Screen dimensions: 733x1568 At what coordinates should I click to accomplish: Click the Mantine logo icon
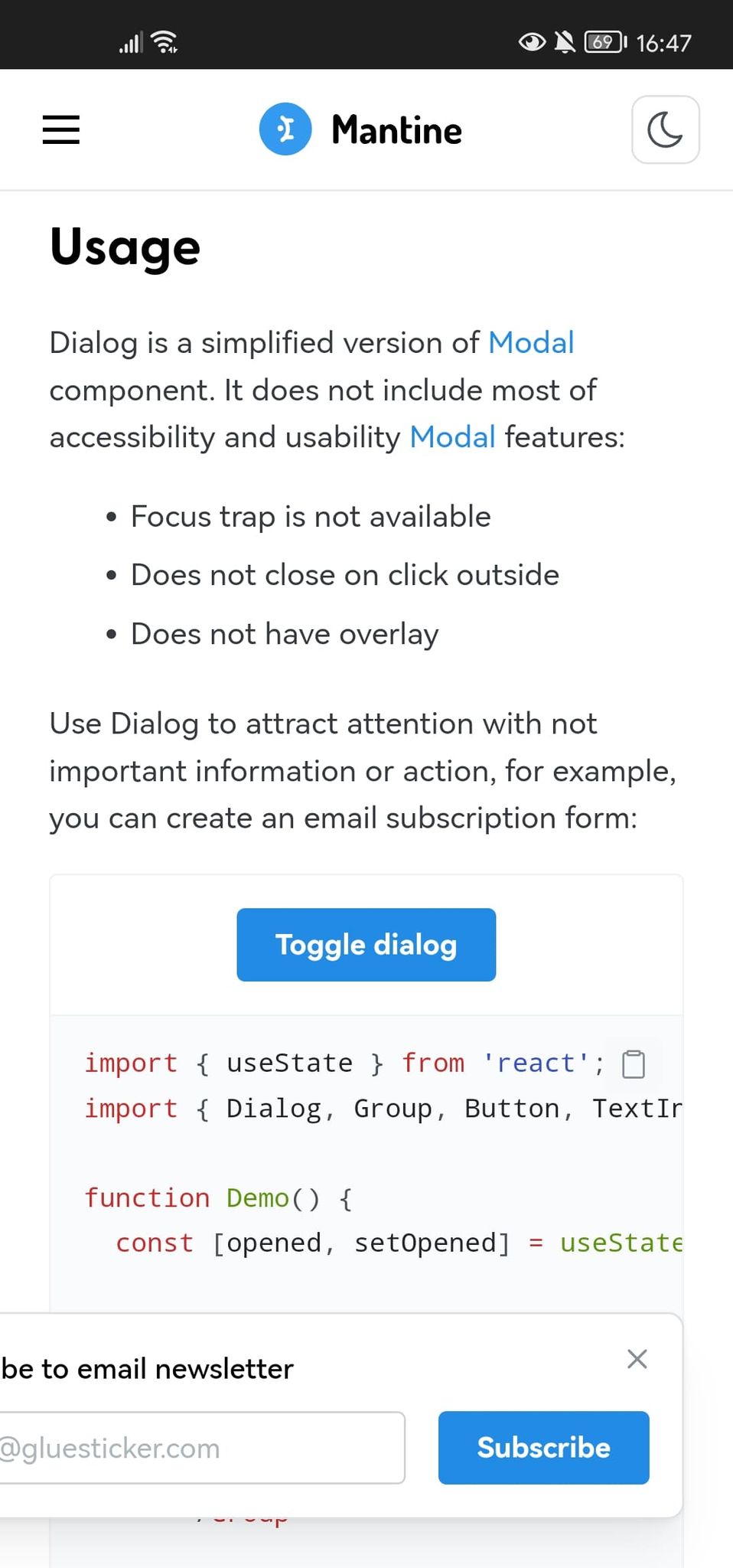click(x=286, y=129)
